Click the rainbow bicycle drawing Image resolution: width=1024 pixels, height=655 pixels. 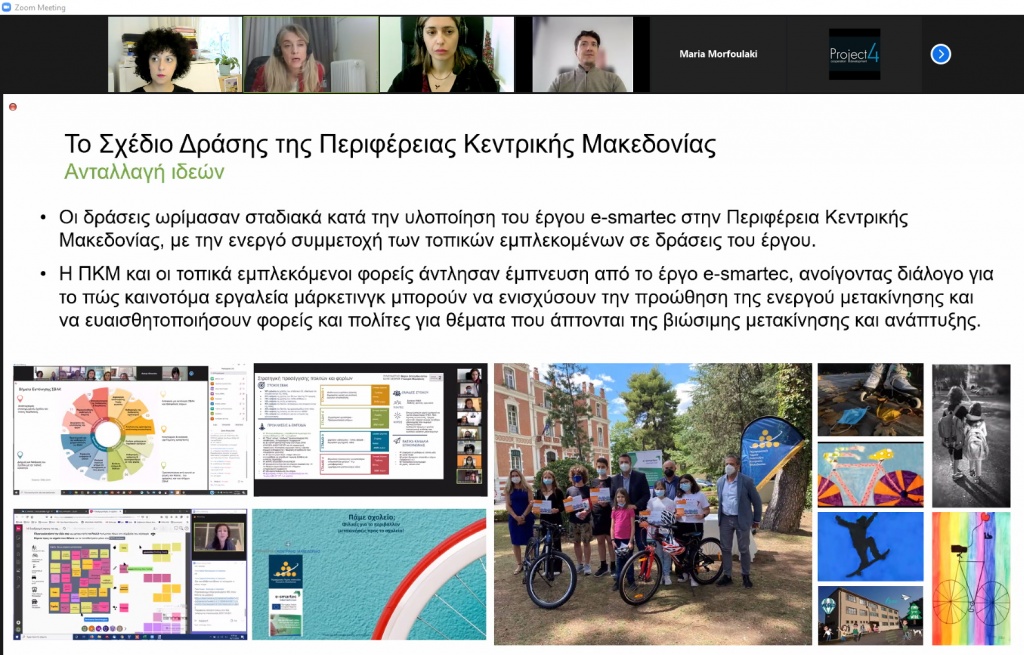pyautogui.click(x=971, y=578)
